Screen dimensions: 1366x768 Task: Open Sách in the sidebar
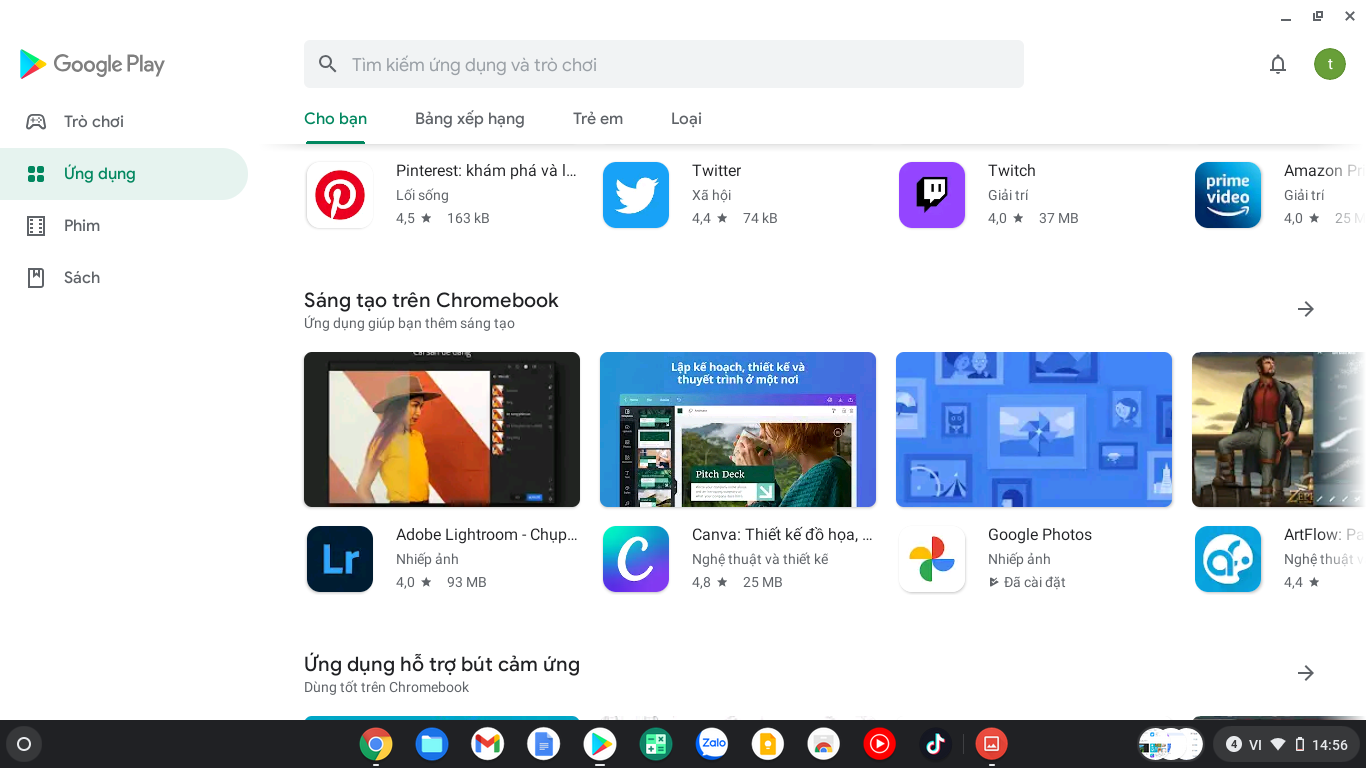(x=124, y=278)
